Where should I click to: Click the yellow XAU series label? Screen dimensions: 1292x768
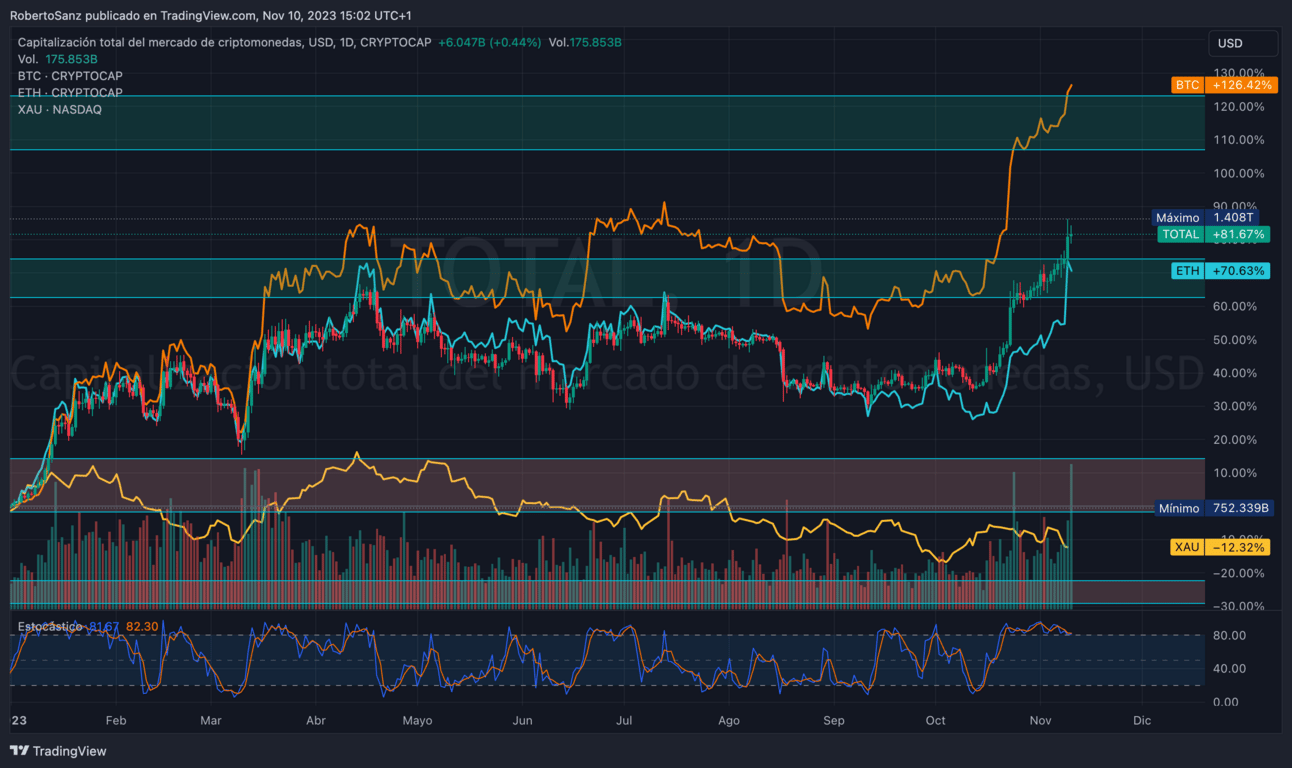click(1187, 547)
